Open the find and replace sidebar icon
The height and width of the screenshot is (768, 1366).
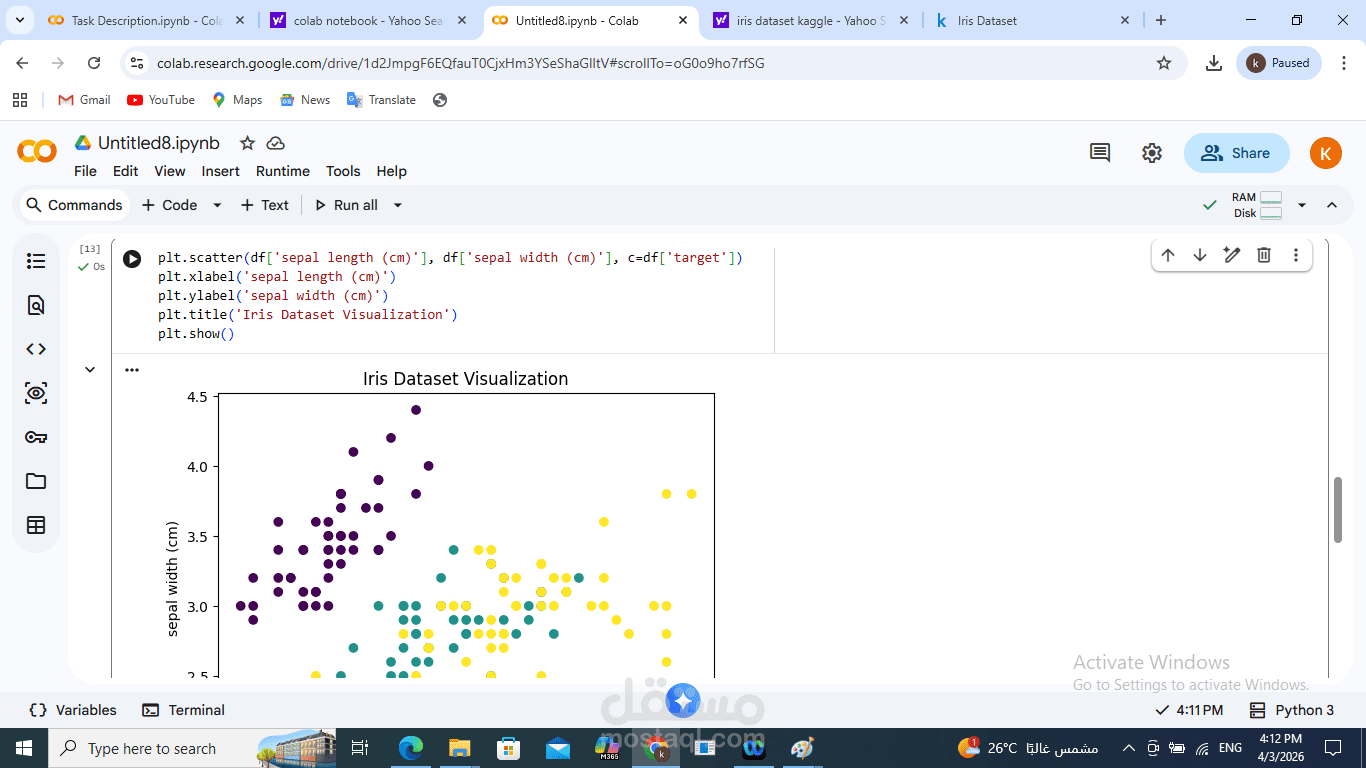pyautogui.click(x=36, y=305)
